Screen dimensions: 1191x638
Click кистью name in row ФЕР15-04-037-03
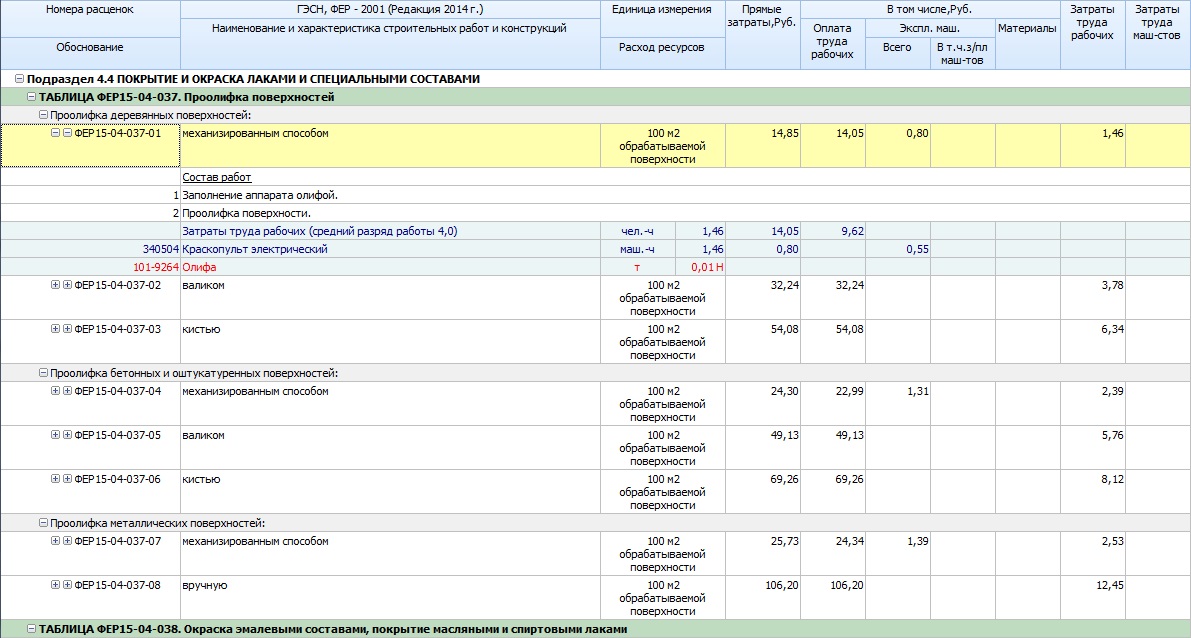pyautogui.click(x=201, y=329)
